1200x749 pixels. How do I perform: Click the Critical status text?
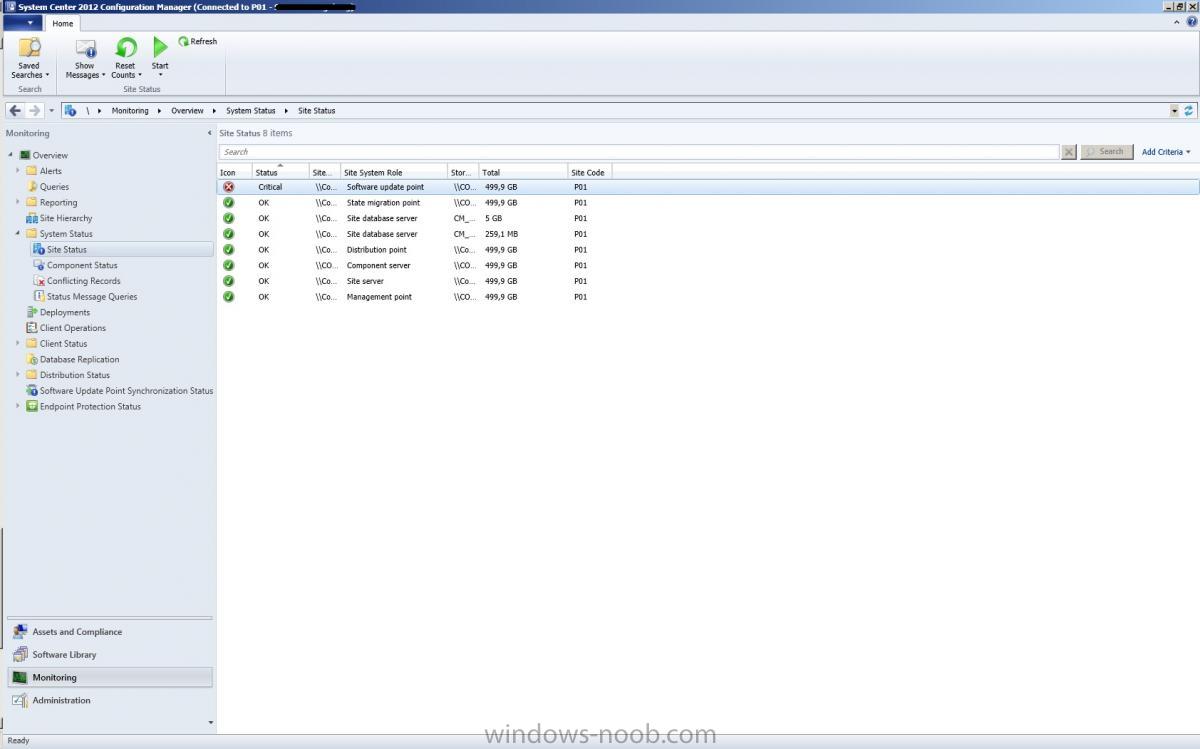(x=270, y=187)
